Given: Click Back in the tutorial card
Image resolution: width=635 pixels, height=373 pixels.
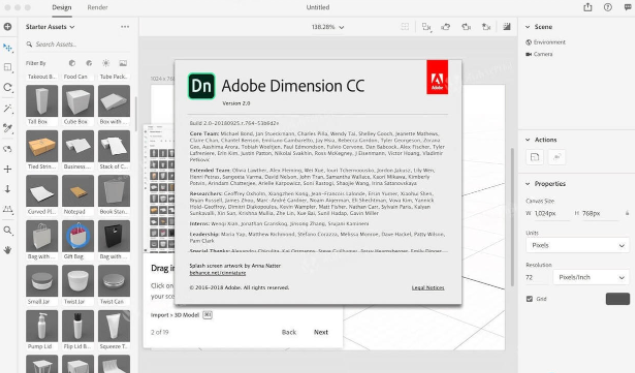Looking at the screenshot, I should pyautogui.click(x=289, y=332).
